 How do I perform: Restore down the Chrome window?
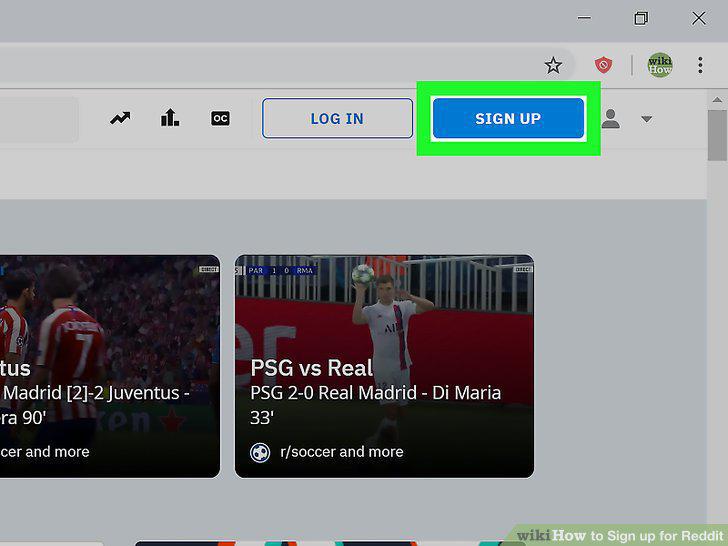pyautogui.click(x=641, y=18)
